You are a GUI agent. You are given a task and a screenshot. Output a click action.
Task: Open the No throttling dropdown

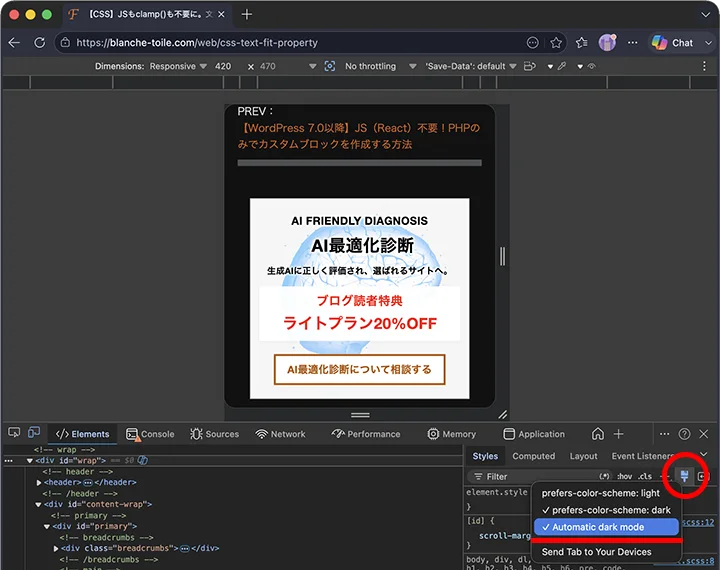click(x=381, y=66)
